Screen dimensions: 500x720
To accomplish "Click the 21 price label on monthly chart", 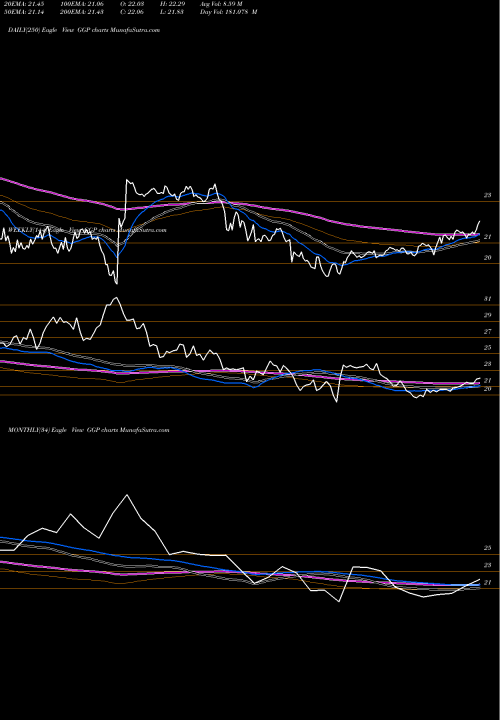I will tap(488, 583).
